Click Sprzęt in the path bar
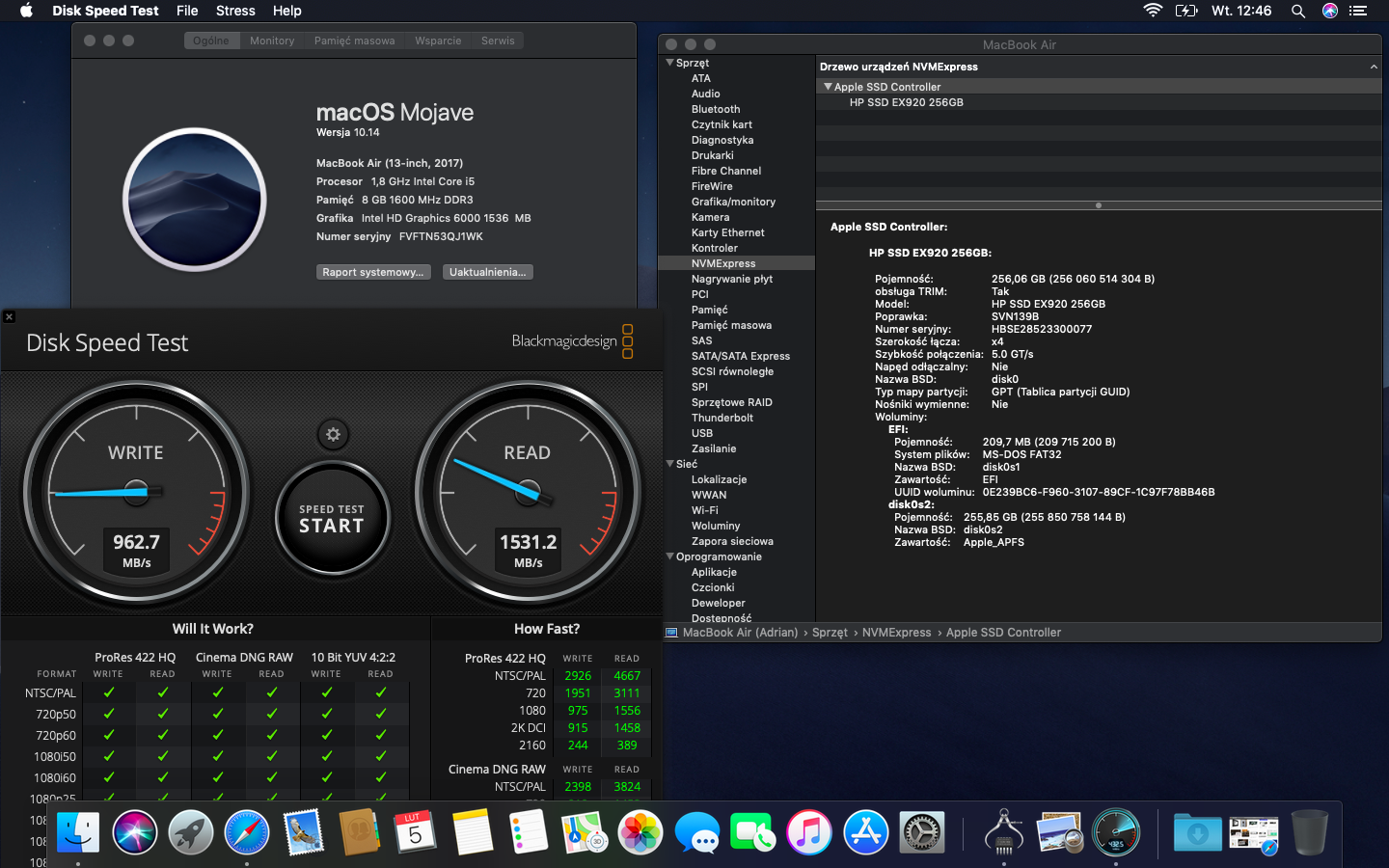Screen dimensions: 1389x868 [x=830, y=633]
